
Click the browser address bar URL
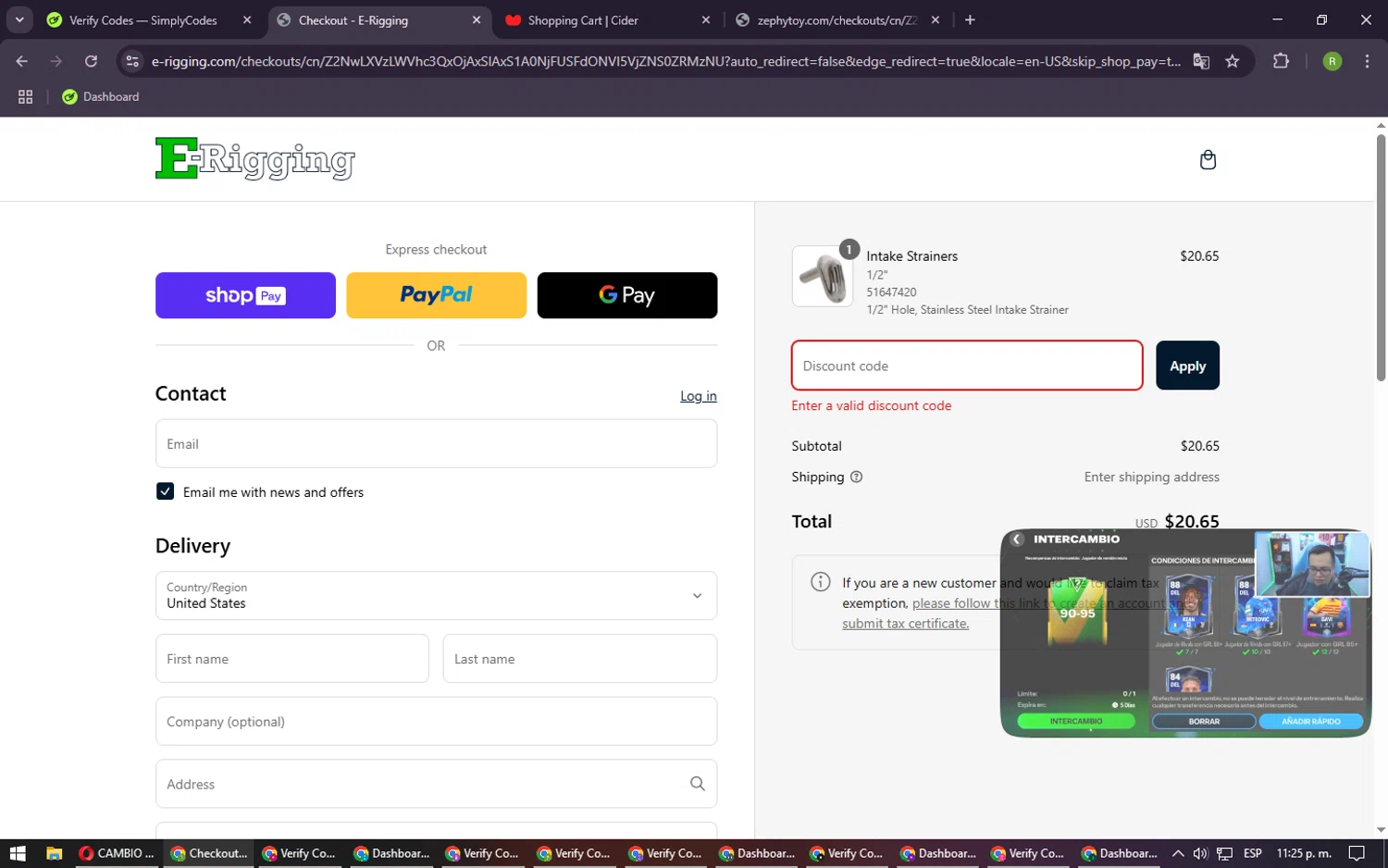pos(665,61)
